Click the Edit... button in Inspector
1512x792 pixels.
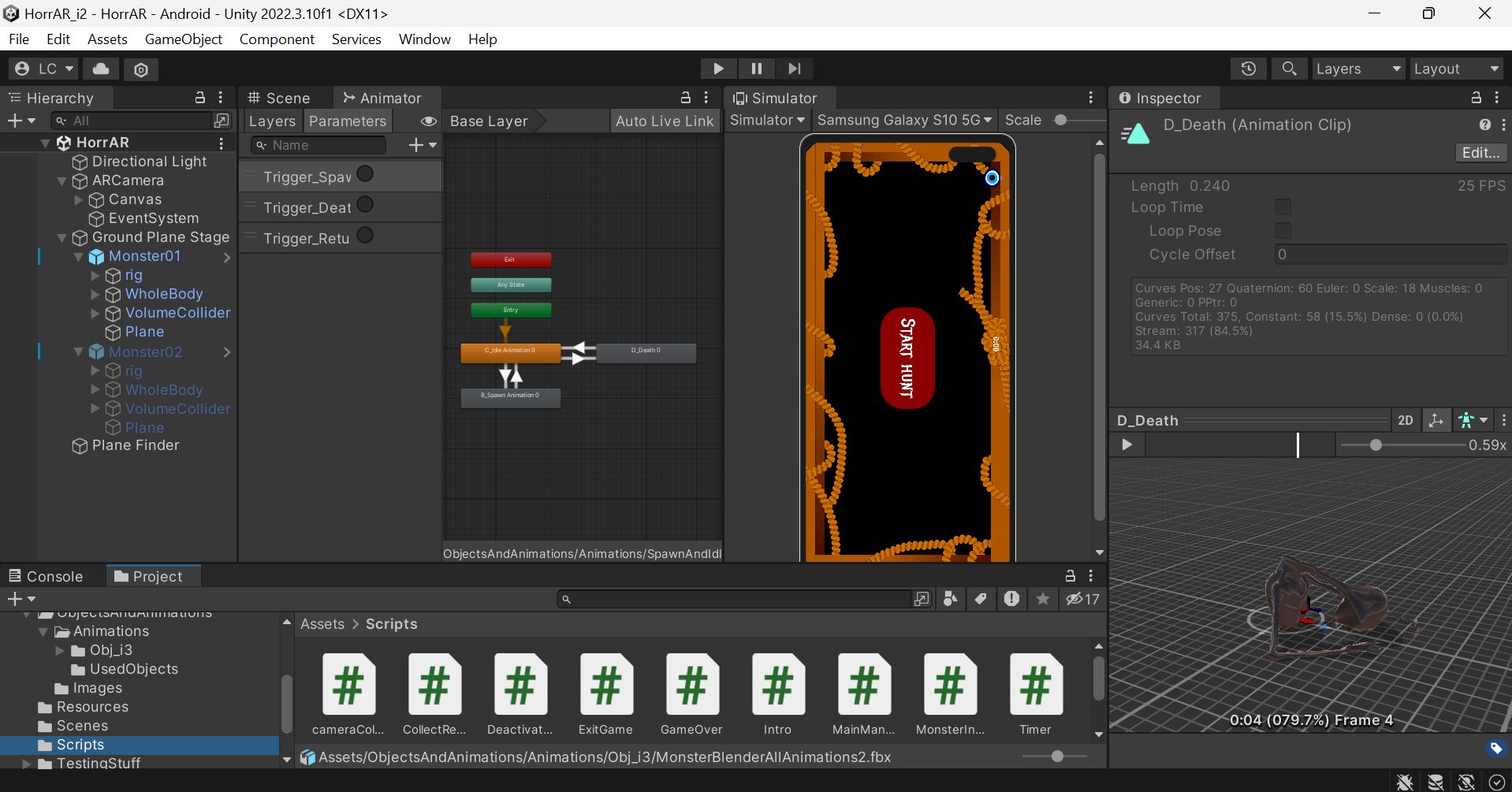click(1480, 152)
